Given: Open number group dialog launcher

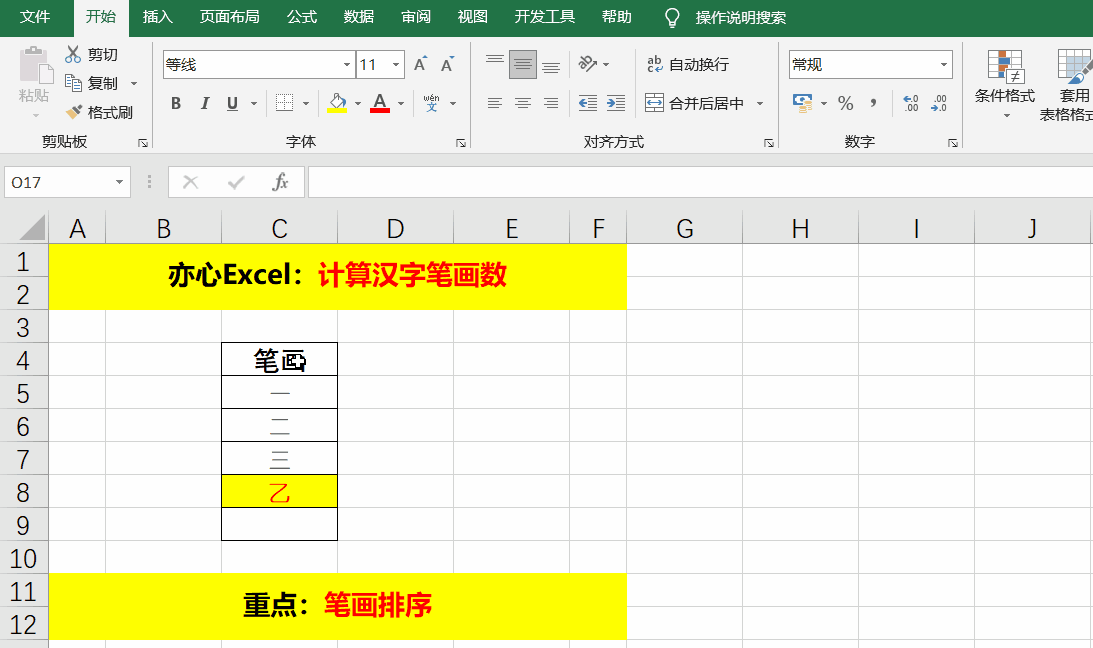Looking at the screenshot, I should click(x=953, y=143).
